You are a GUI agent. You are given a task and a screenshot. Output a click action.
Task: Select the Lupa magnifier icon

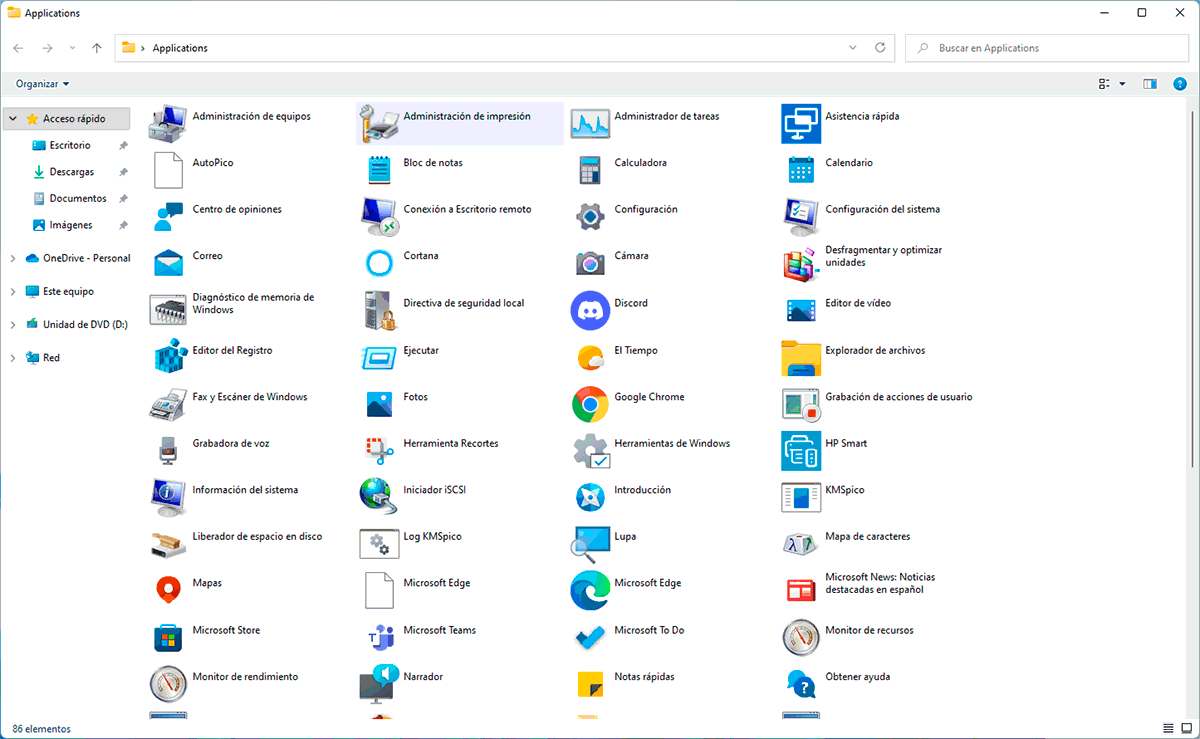pyautogui.click(x=590, y=544)
